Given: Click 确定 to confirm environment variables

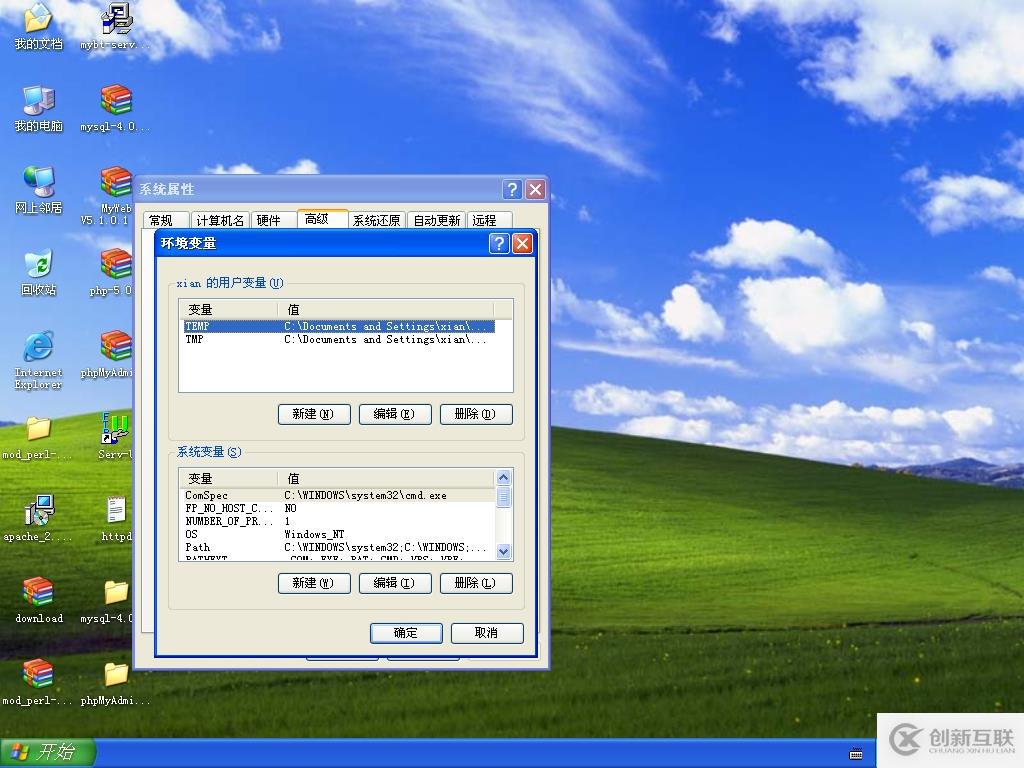Looking at the screenshot, I should tap(405, 633).
